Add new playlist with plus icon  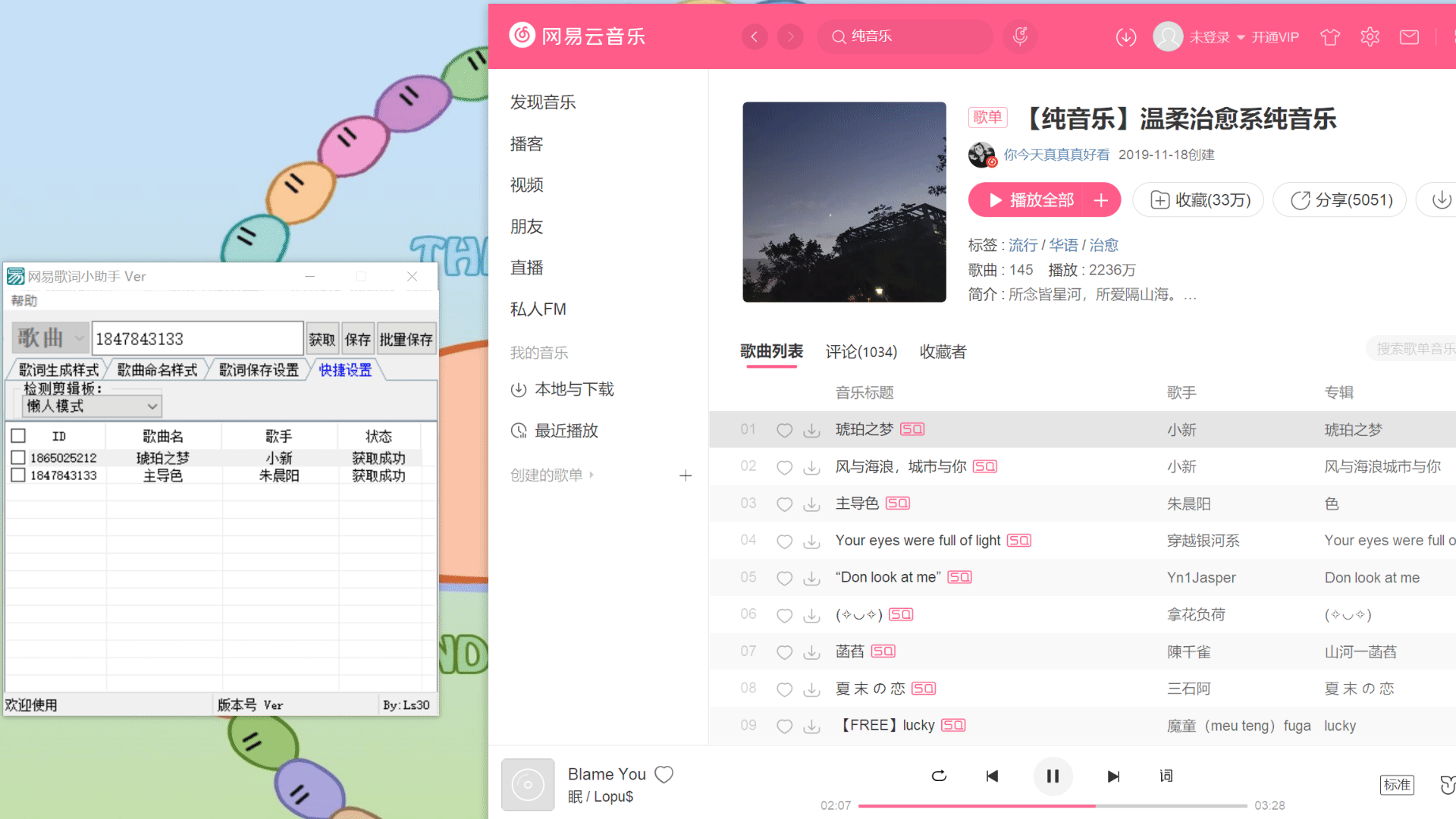[686, 475]
